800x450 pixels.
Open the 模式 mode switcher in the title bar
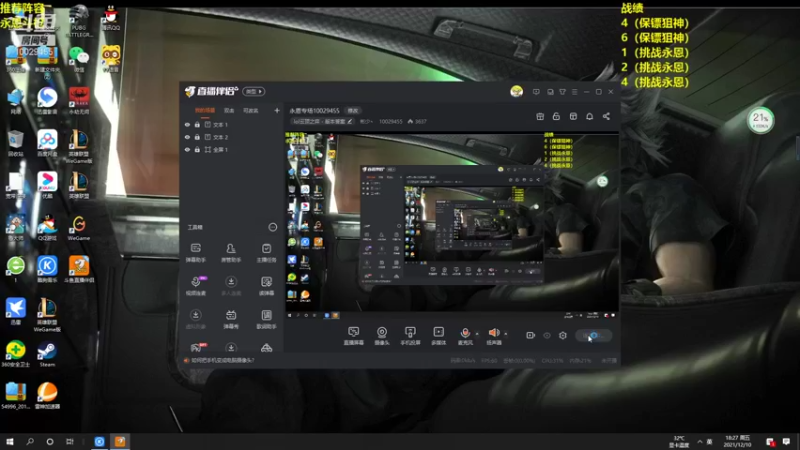click(x=254, y=91)
